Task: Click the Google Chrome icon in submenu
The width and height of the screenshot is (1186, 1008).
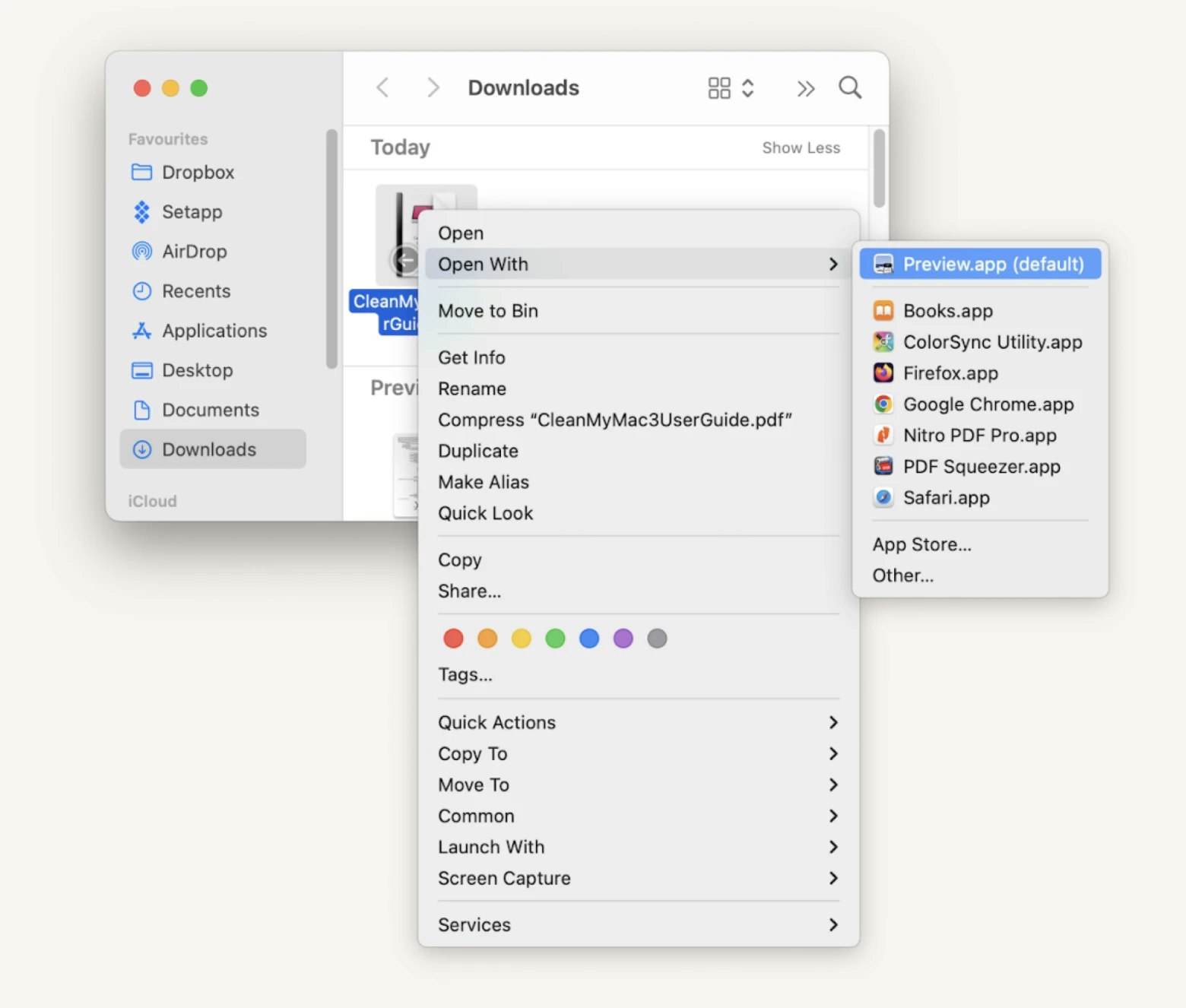Action: [883, 404]
